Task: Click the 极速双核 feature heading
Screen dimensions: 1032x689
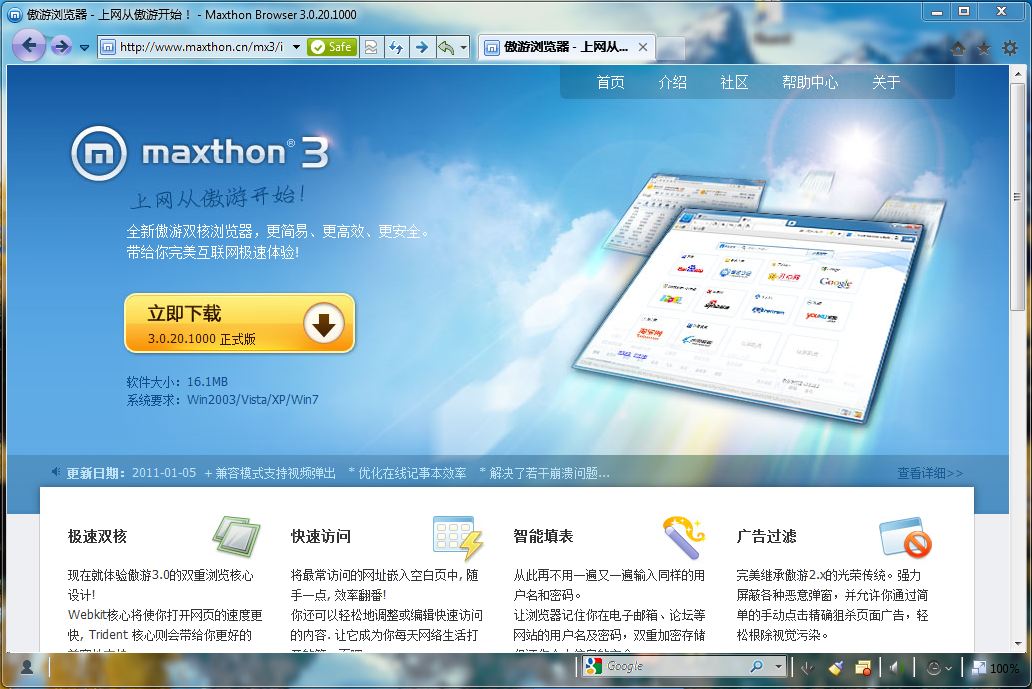Action: (97, 536)
